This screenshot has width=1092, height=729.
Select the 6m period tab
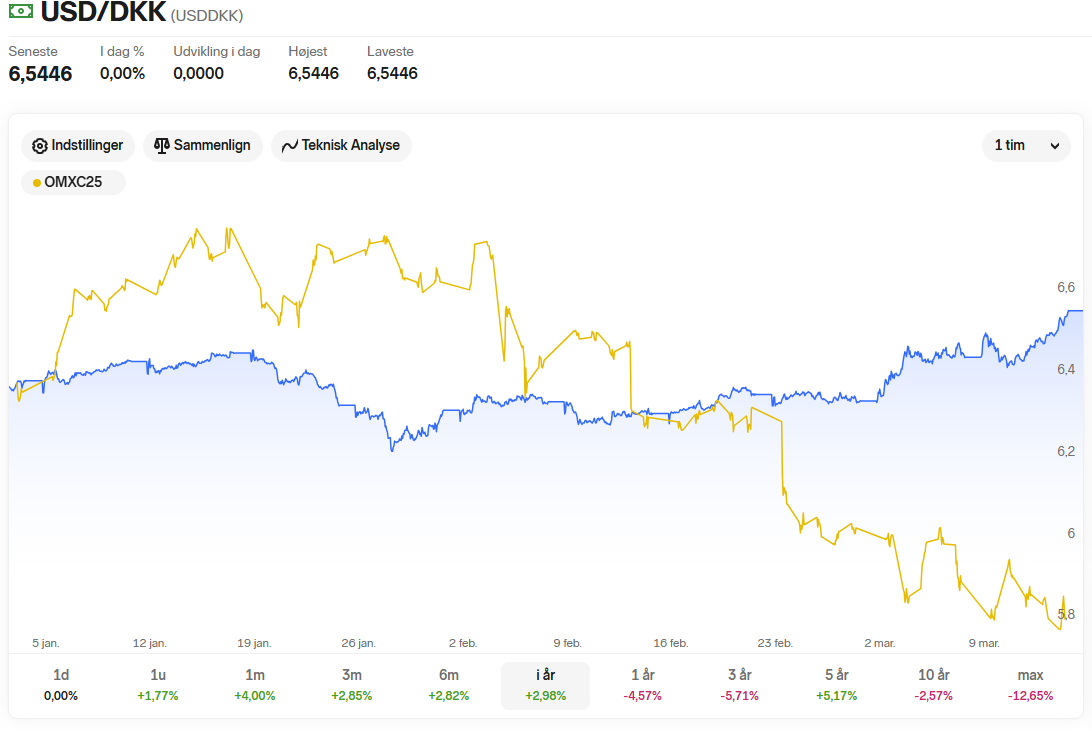[x=448, y=685]
